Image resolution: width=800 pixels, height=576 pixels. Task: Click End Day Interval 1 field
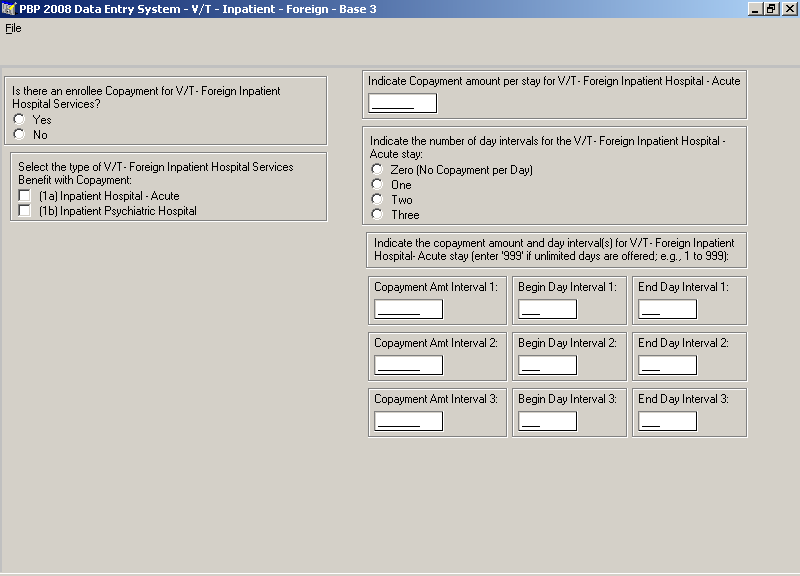coord(667,309)
